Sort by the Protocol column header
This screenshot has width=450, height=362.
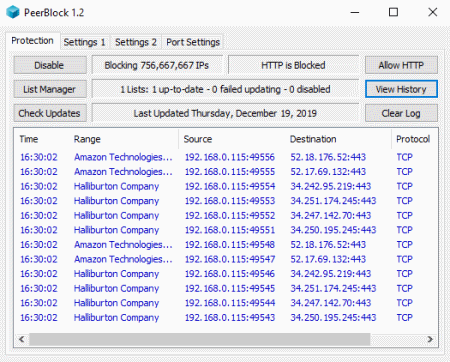(x=414, y=139)
